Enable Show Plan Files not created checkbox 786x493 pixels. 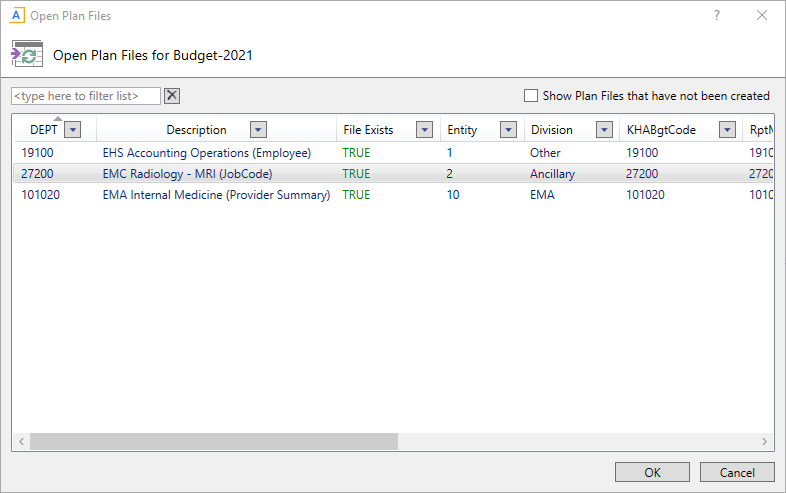pyautogui.click(x=531, y=96)
